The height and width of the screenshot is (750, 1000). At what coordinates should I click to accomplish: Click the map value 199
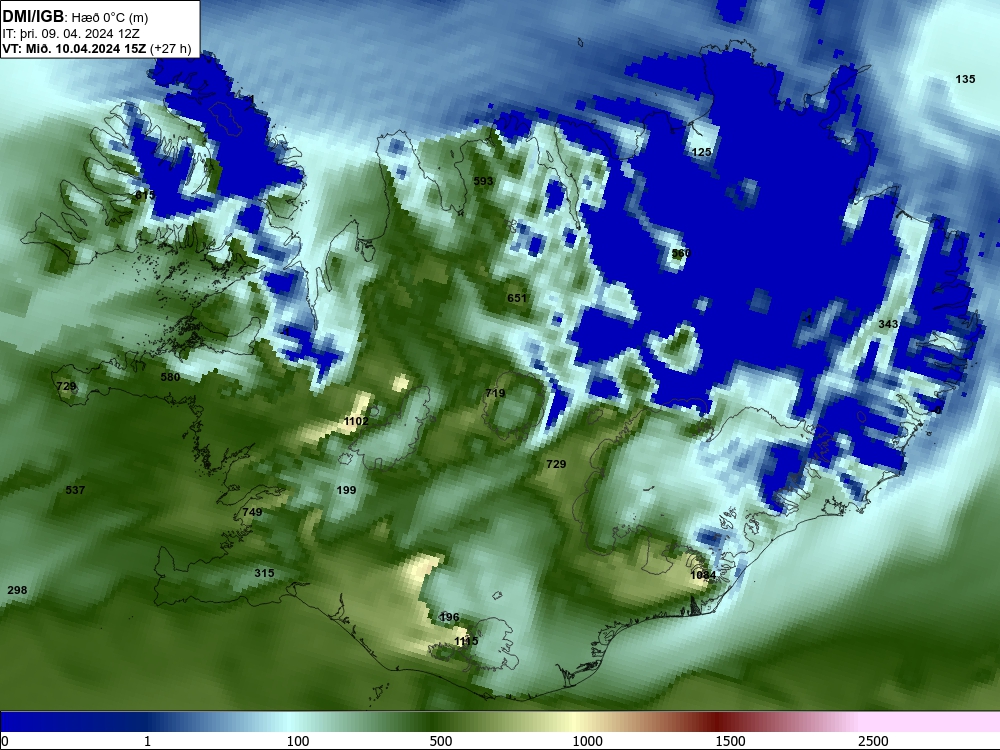point(346,490)
